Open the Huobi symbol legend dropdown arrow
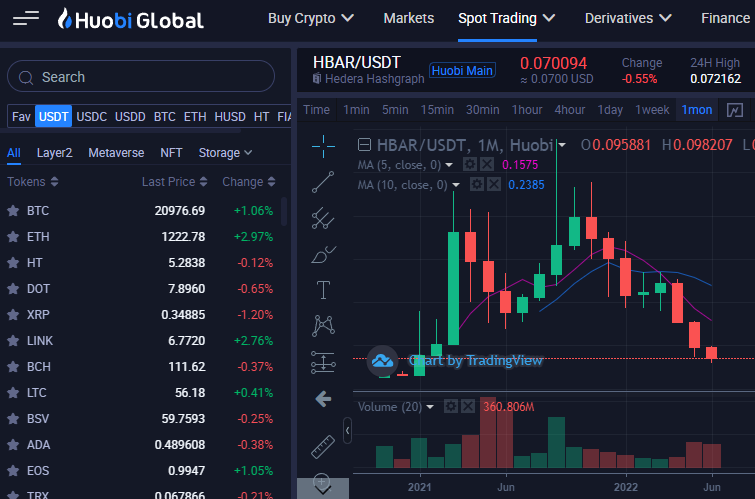Viewport: 755px width, 499px height. 561,144
